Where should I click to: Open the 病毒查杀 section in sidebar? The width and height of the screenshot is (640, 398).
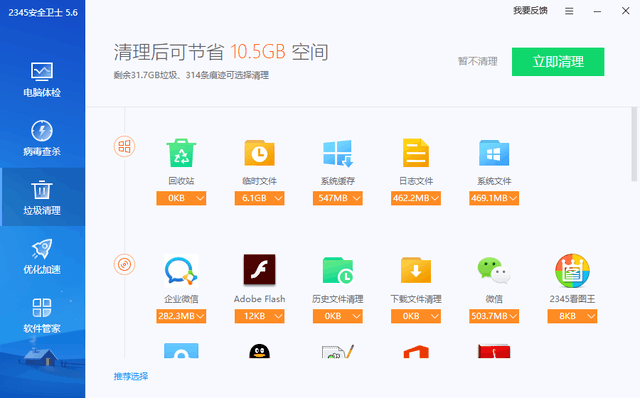42,139
